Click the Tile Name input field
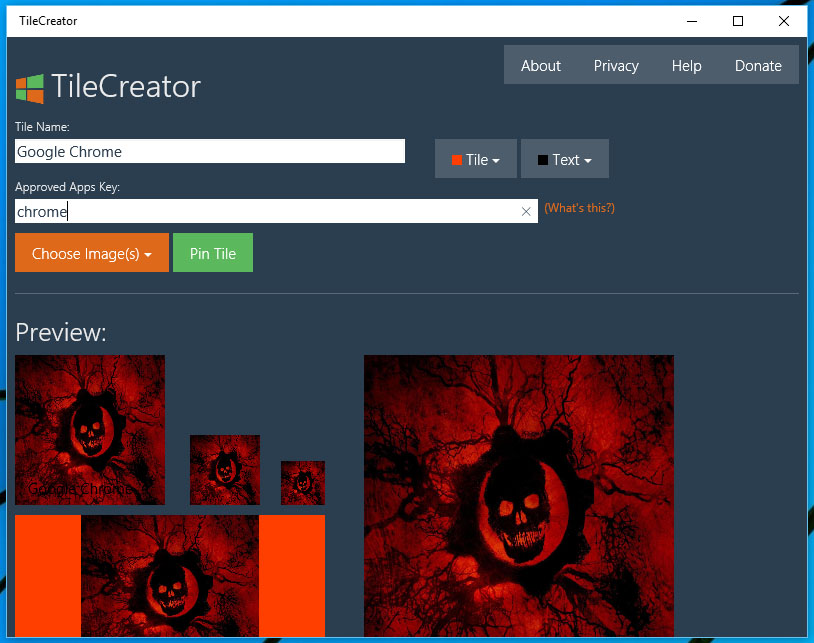 point(210,151)
